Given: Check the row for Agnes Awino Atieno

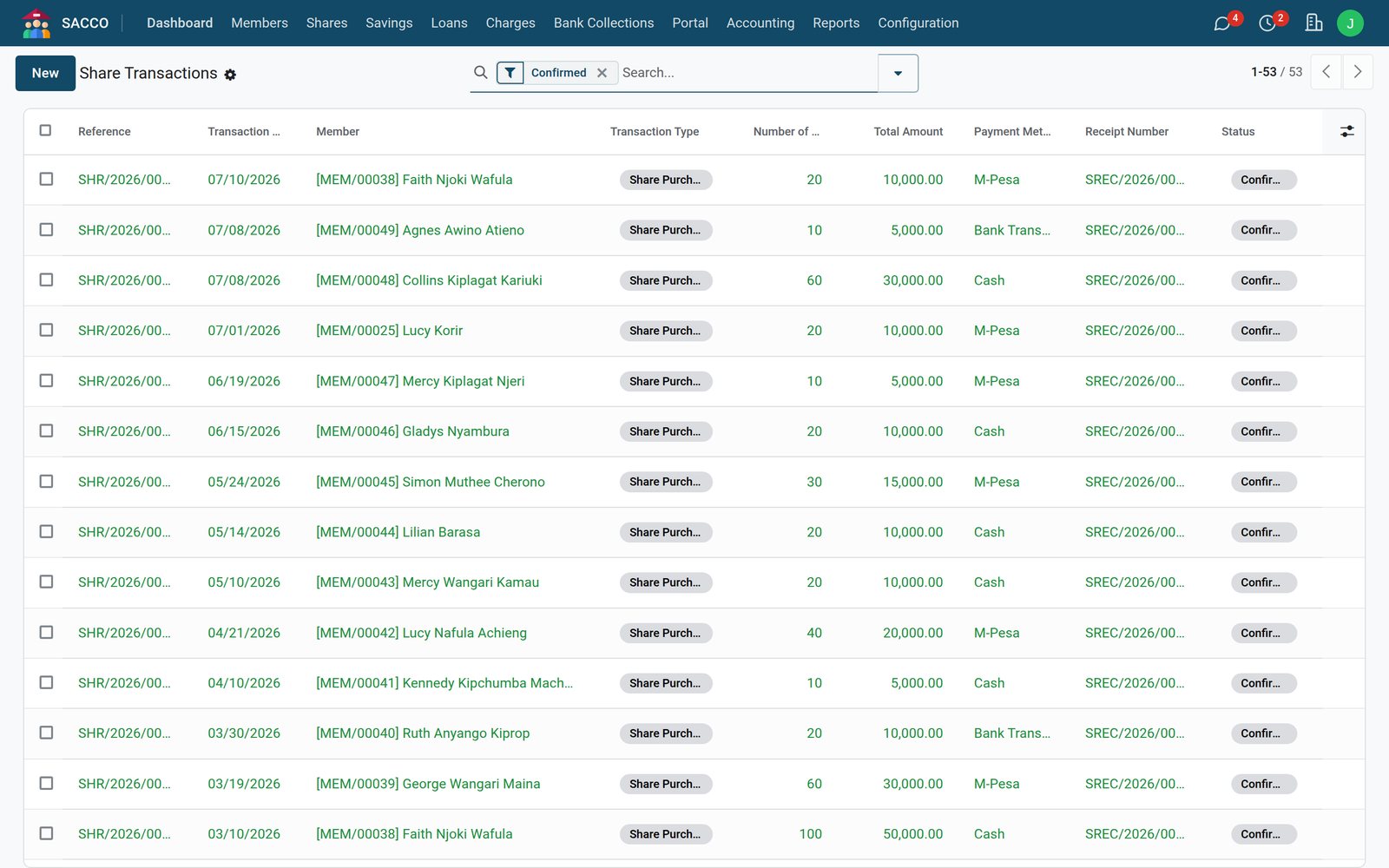Looking at the screenshot, I should tap(46, 230).
